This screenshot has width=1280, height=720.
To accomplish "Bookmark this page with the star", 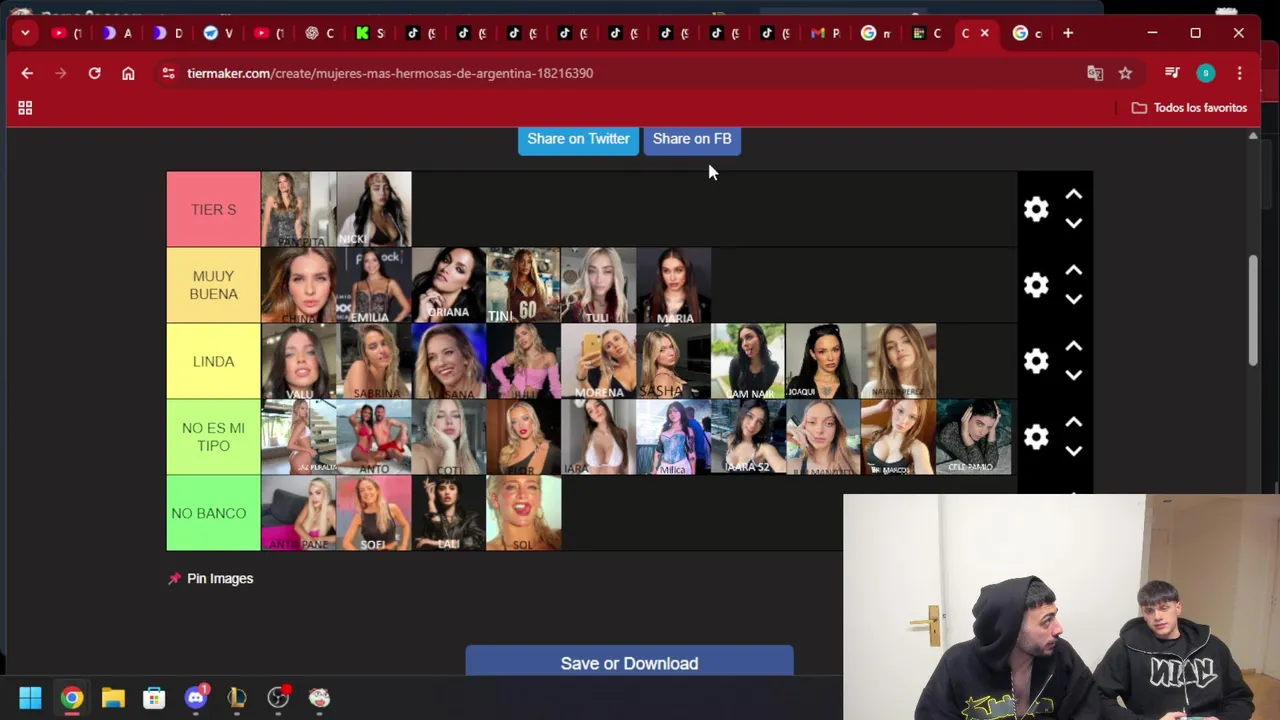I will point(1125,73).
